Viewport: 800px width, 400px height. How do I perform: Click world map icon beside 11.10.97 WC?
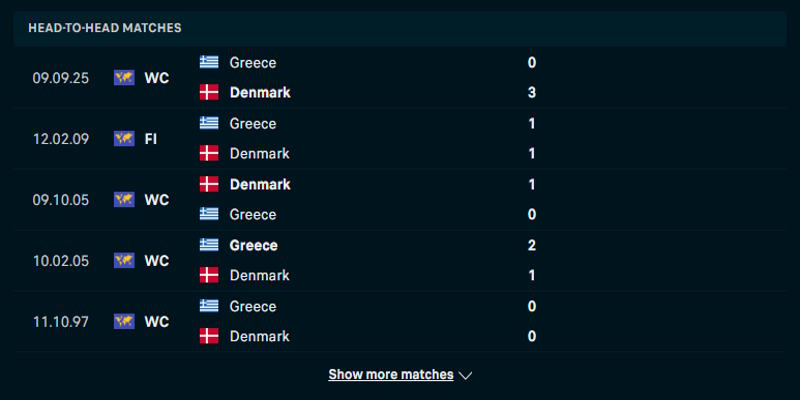(x=124, y=321)
